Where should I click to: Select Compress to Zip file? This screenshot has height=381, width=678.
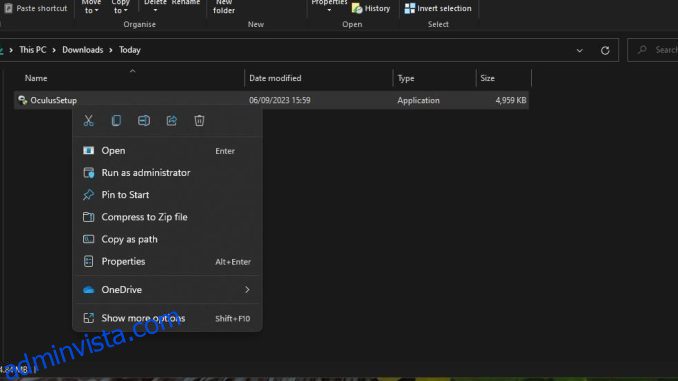[167, 217]
